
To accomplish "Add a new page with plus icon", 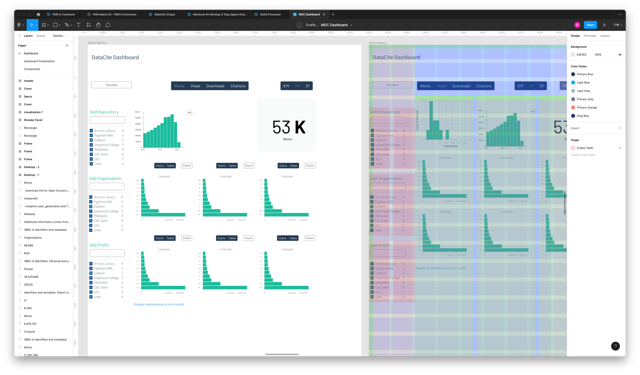I will pyautogui.click(x=67, y=45).
